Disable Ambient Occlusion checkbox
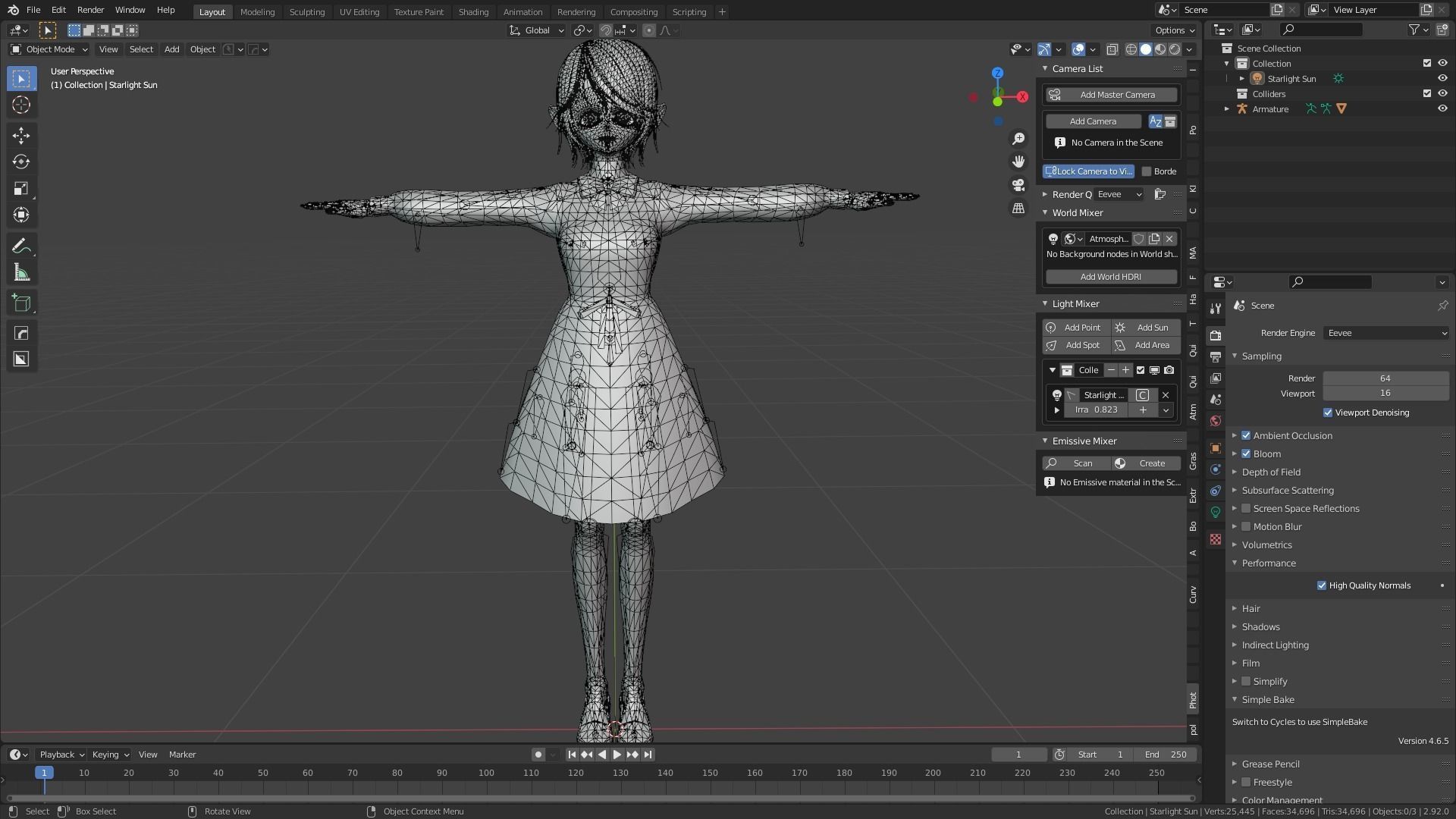Screen dimensions: 1456x819 pyautogui.click(x=1246, y=435)
